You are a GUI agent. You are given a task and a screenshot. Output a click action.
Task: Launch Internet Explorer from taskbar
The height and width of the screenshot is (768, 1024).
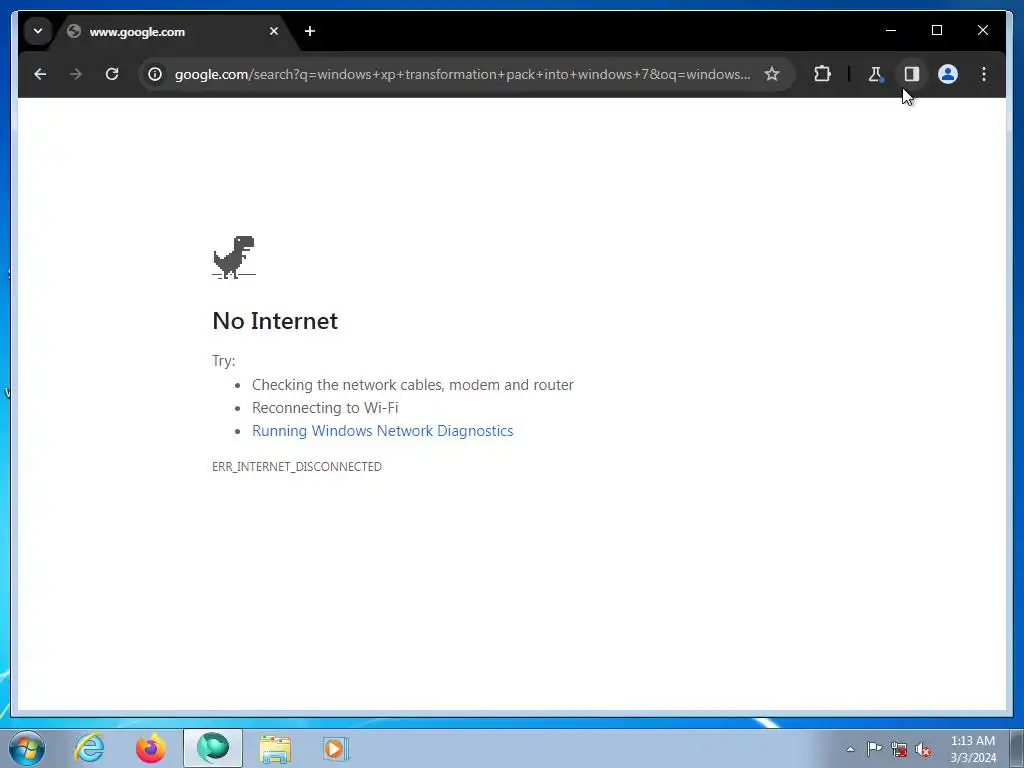click(x=89, y=748)
